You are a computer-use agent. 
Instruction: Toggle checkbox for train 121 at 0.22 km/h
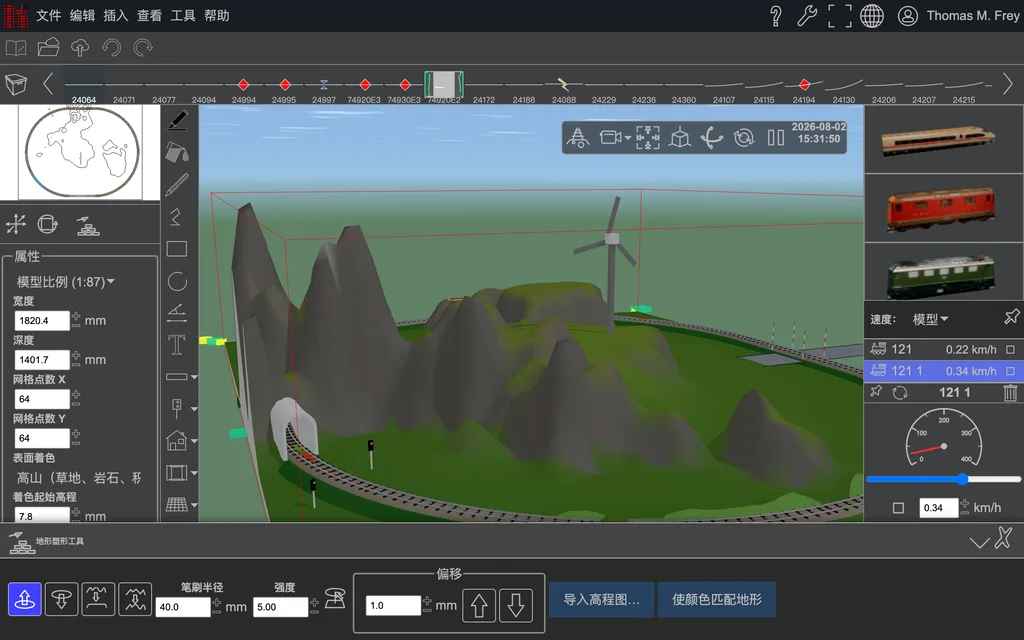1010,350
